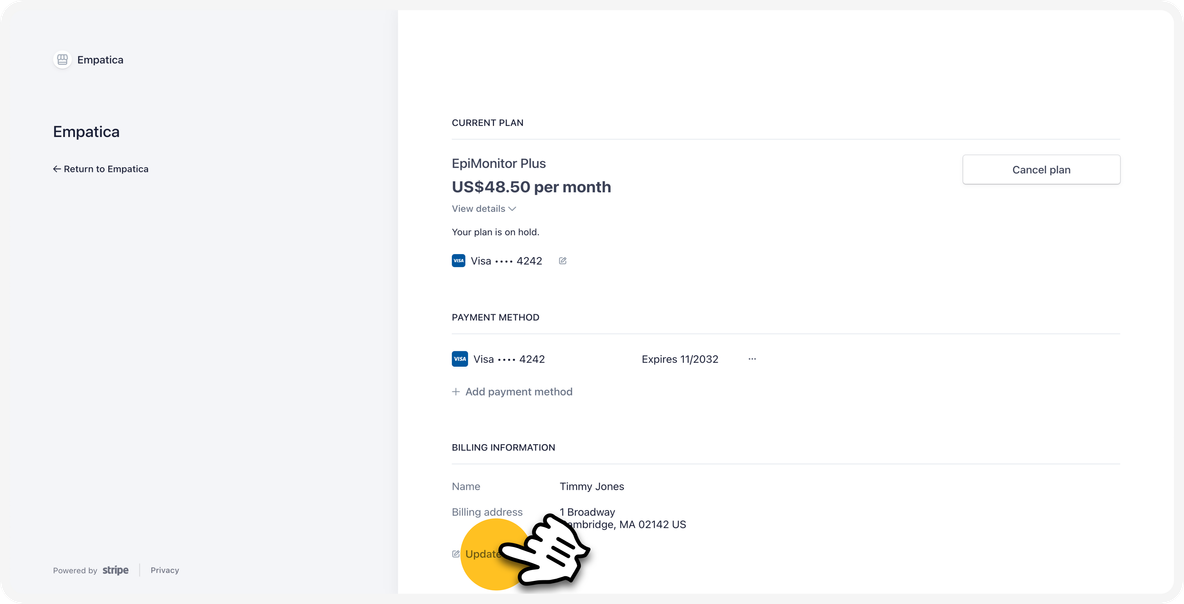Click the BILLING INFORMATION heading
Image resolution: width=1184 pixels, height=604 pixels.
504,448
